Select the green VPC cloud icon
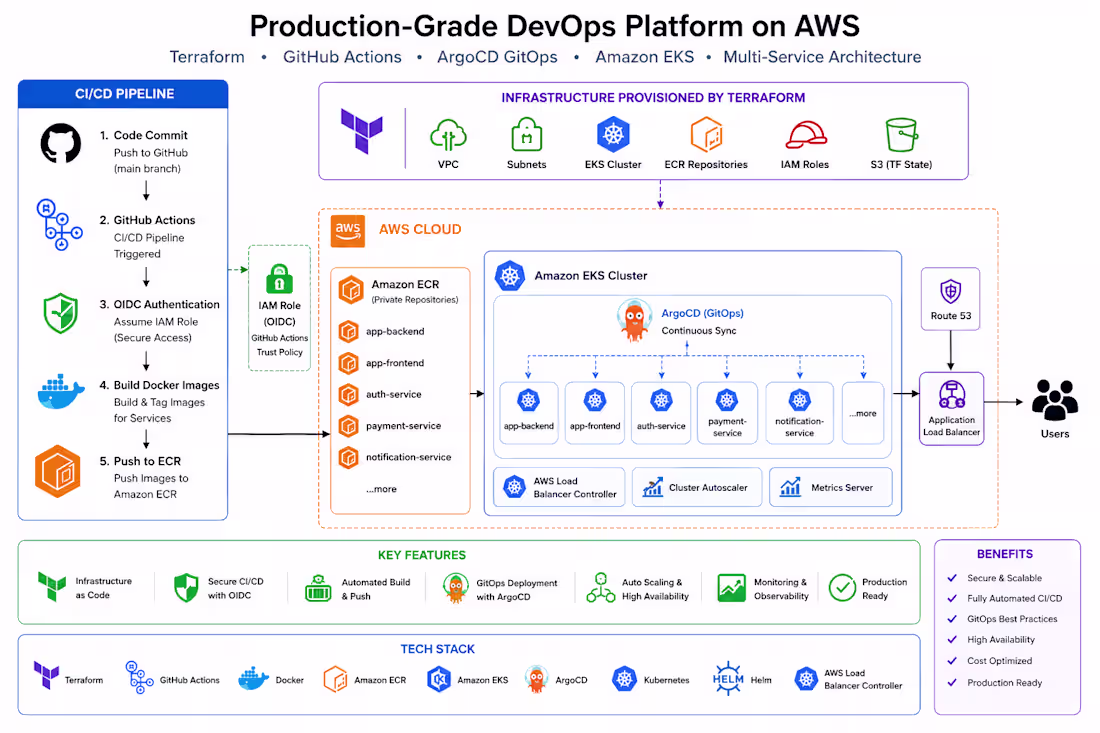The height and width of the screenshot is (733, 1100). (x=448, y=135)
